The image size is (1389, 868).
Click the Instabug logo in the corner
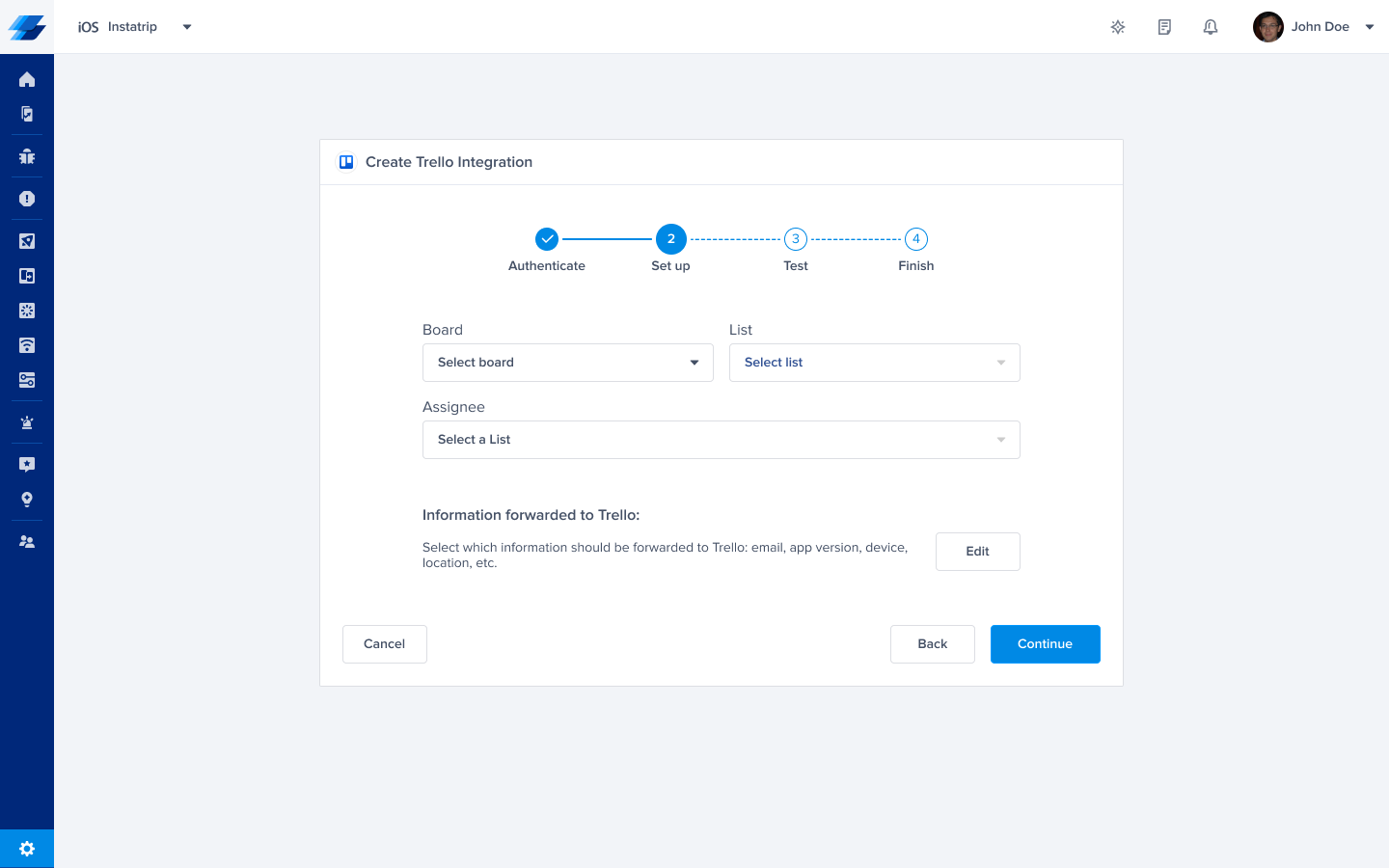click(x=27, y=27)
